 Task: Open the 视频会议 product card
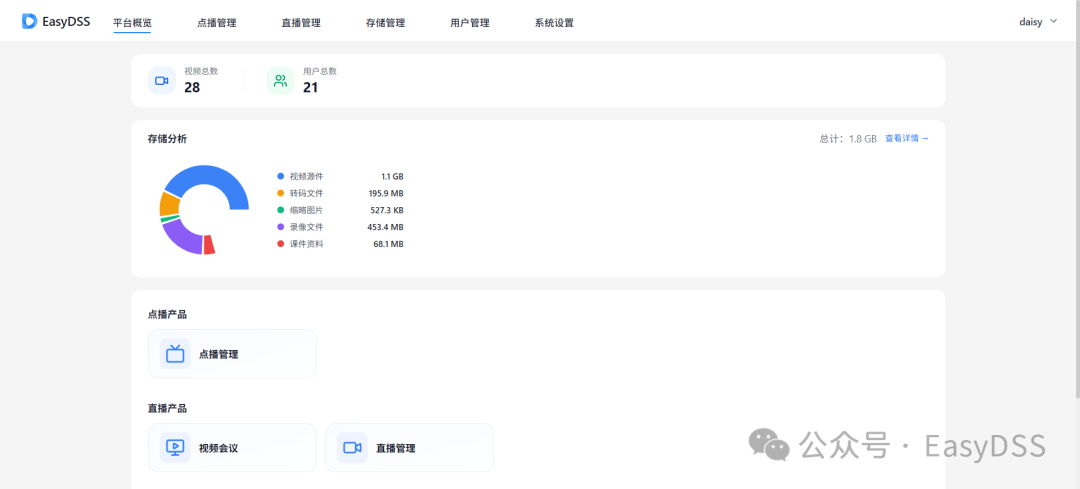232,448
